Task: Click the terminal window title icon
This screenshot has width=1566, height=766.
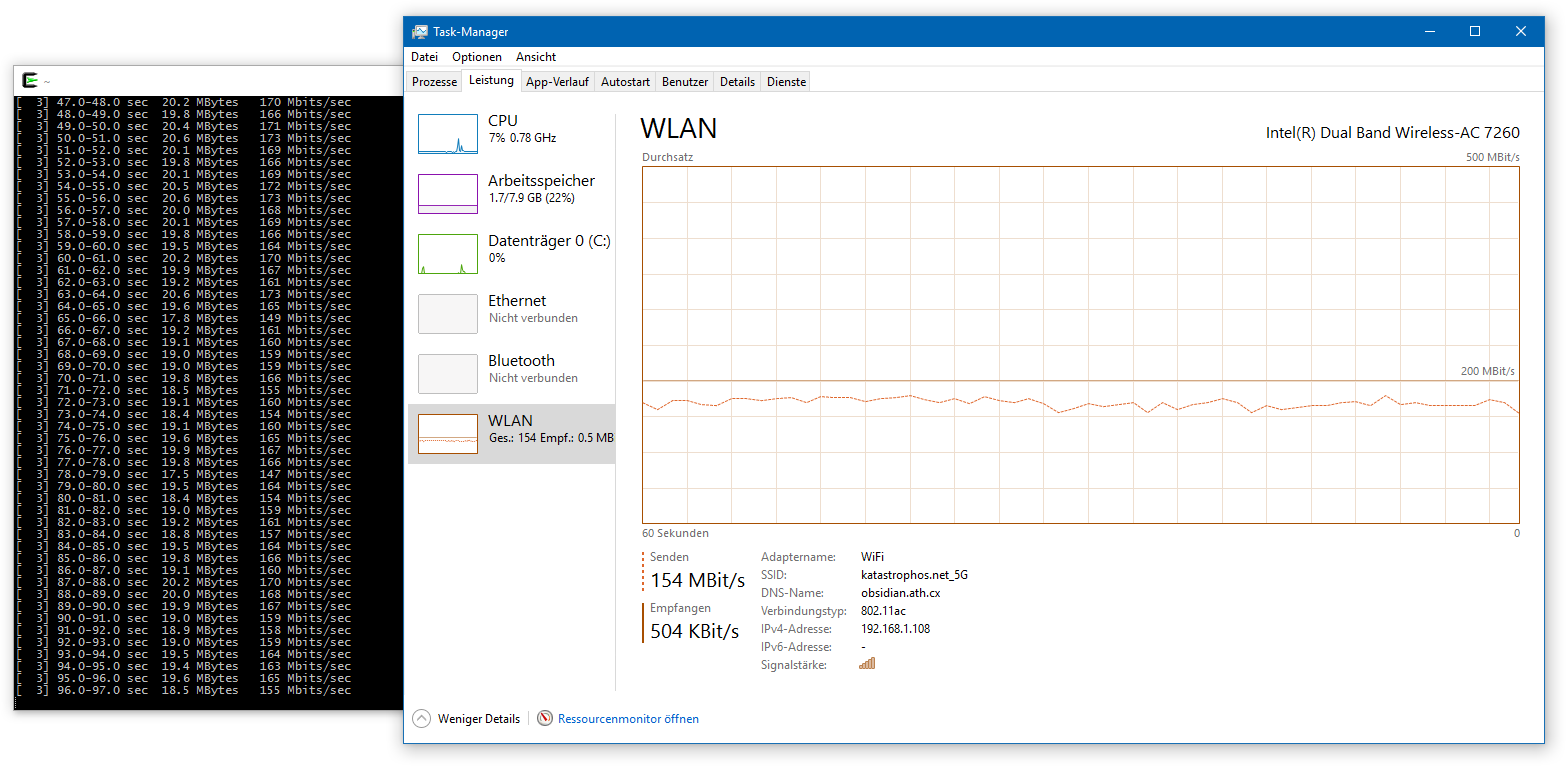Action: 31,80
